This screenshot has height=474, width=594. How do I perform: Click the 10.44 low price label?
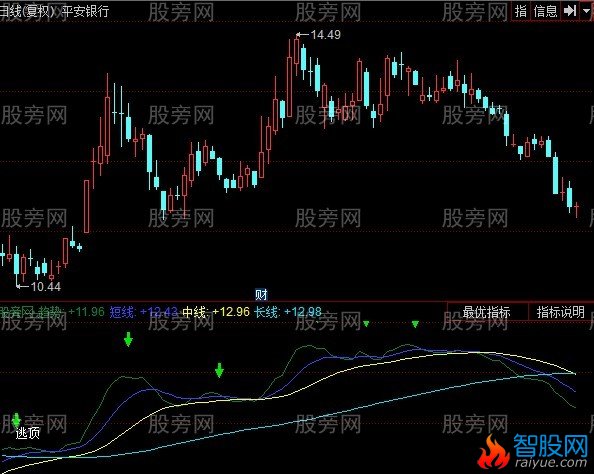pyautogui.click(x=46, y=286)
